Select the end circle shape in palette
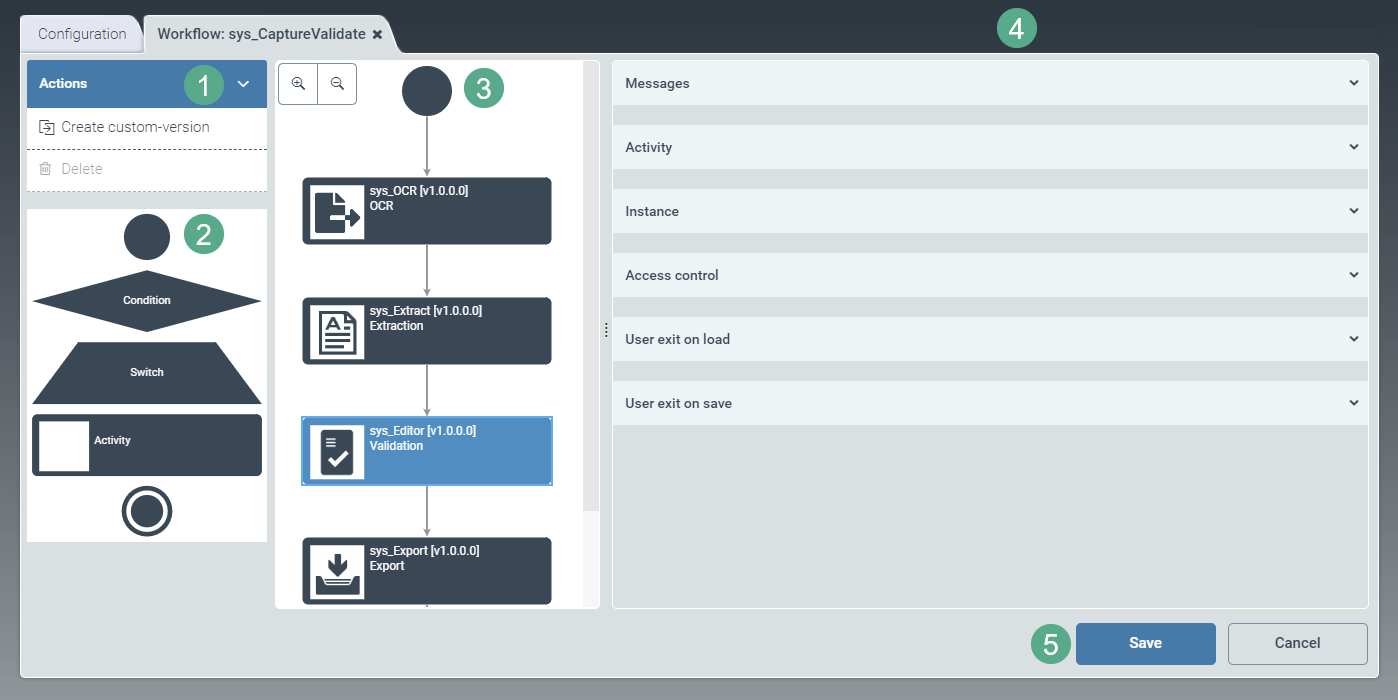 point(146,511)
